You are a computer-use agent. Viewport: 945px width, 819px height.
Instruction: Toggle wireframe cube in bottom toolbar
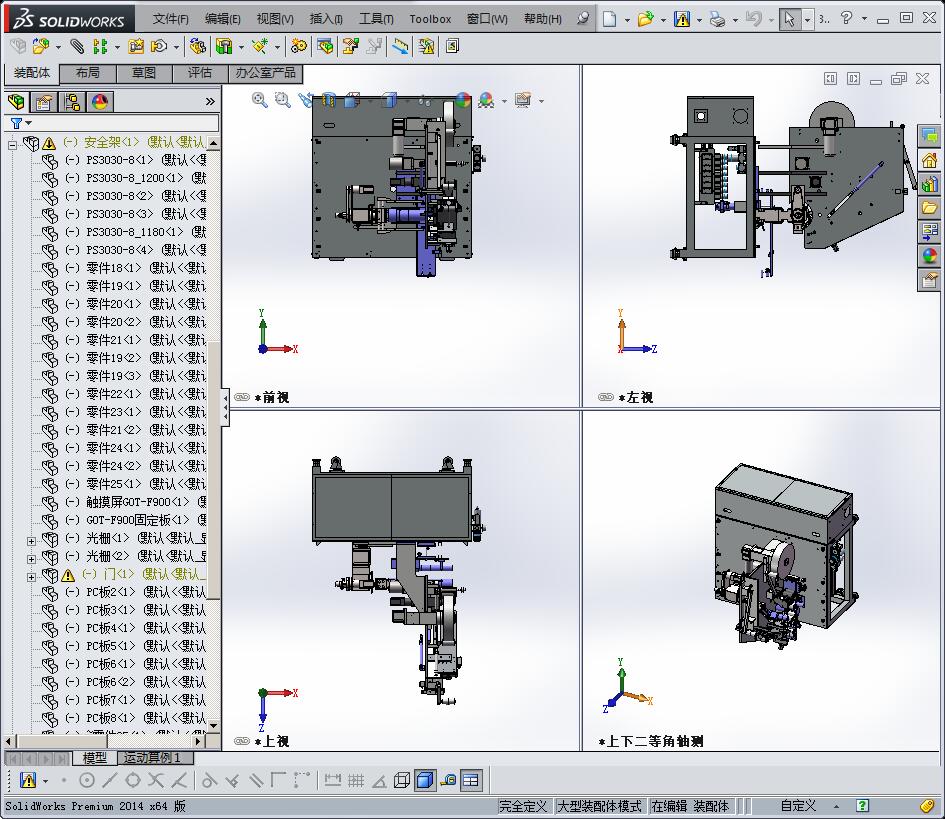pos(402,780)
